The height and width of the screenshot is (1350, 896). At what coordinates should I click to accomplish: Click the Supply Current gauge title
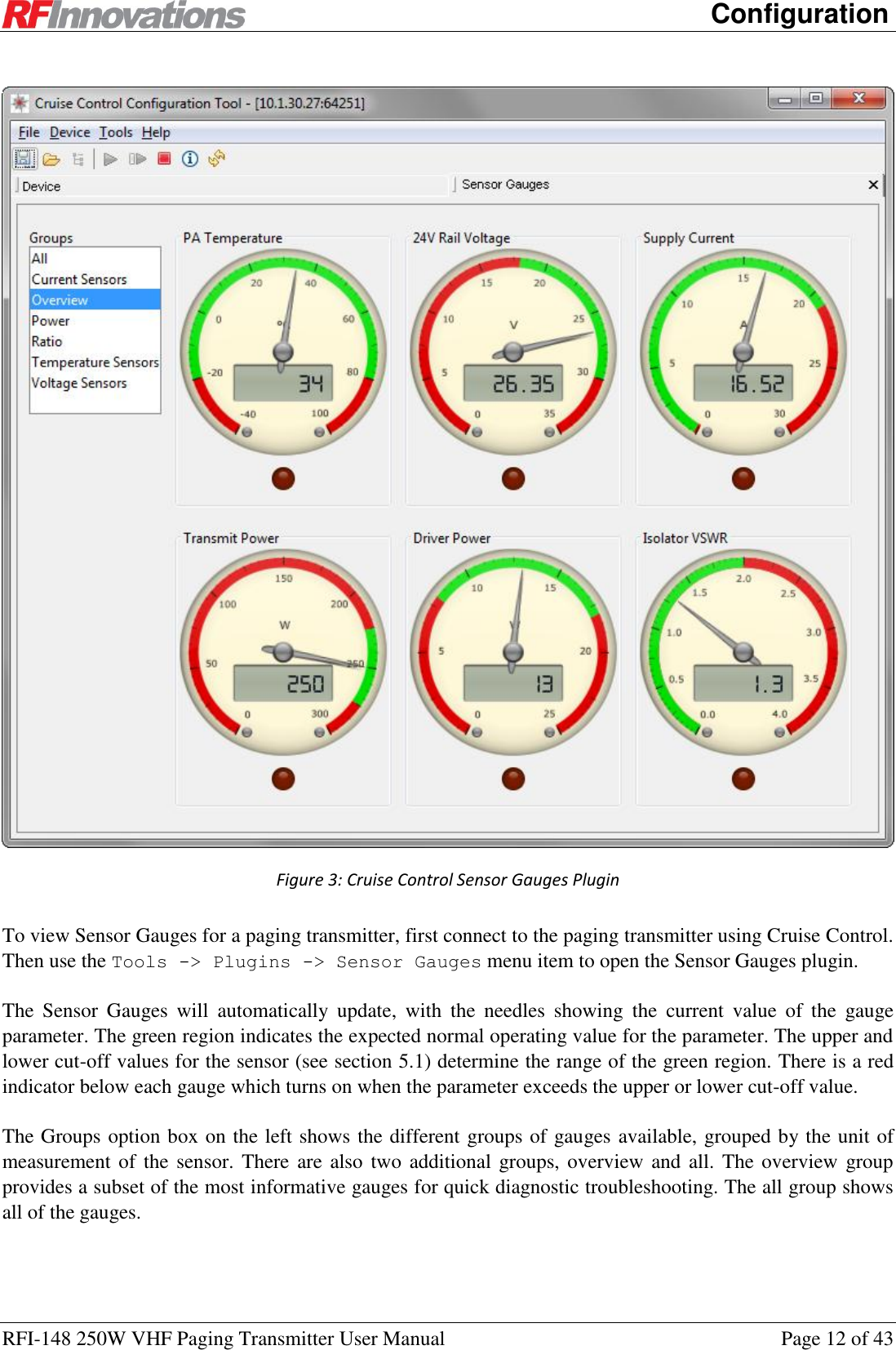pyautogui.click(x=689, y=238)
